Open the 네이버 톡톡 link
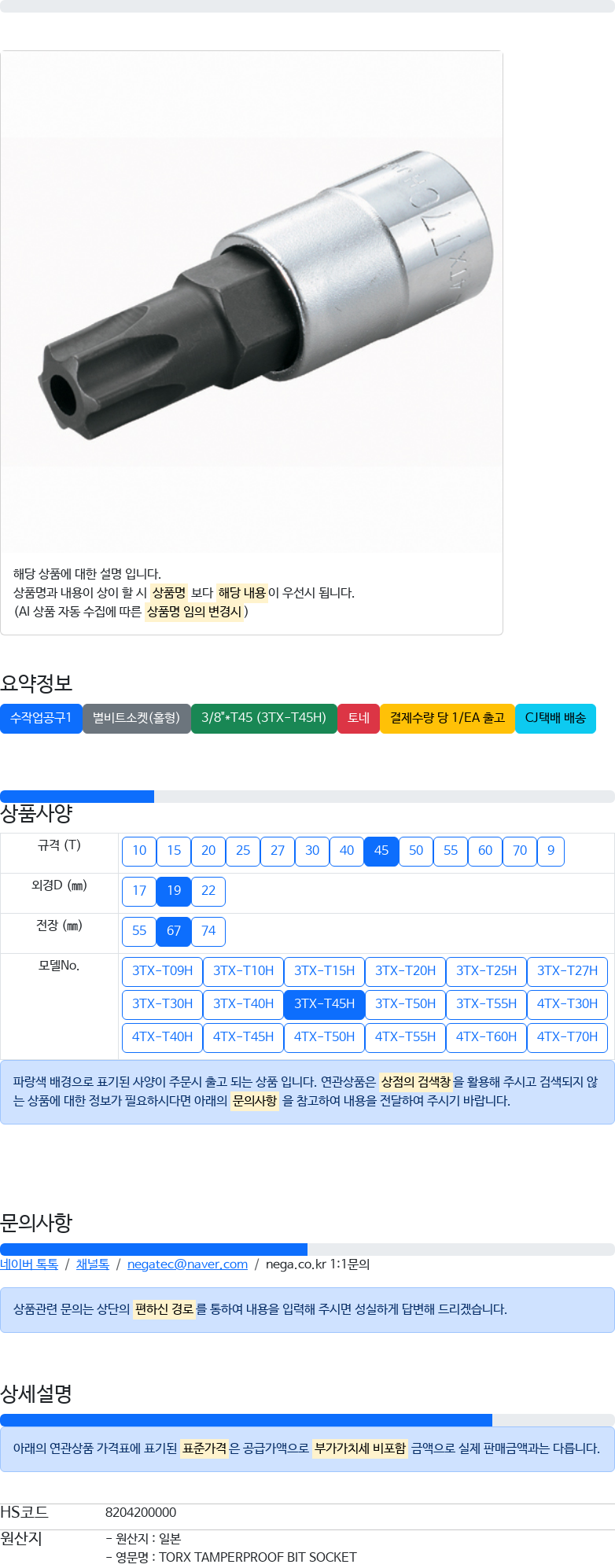The width and height of the screenshot is (615, 1568). pyautogui.click(x=29, y=1264)
